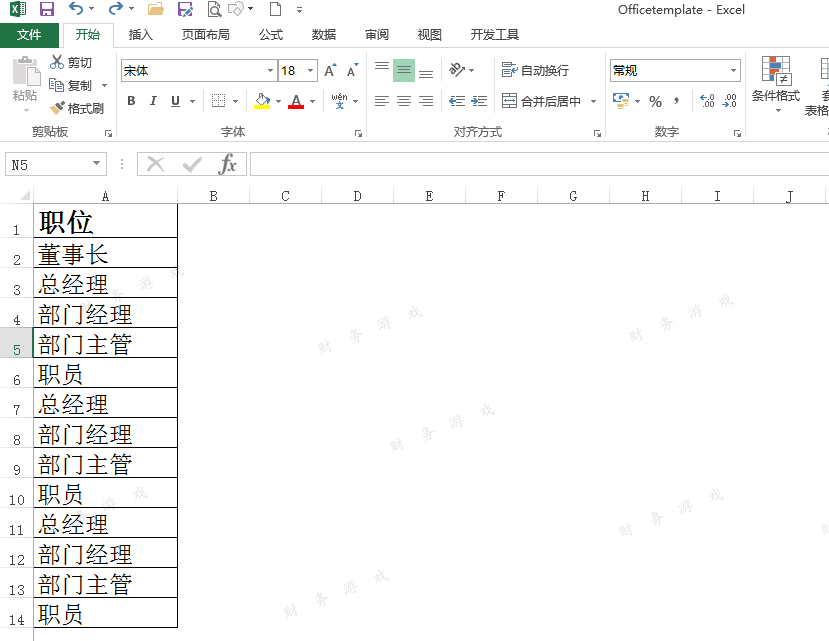The image size is (829, 641).
Task: Toggle Italic formatting
Action: point(153,100)
